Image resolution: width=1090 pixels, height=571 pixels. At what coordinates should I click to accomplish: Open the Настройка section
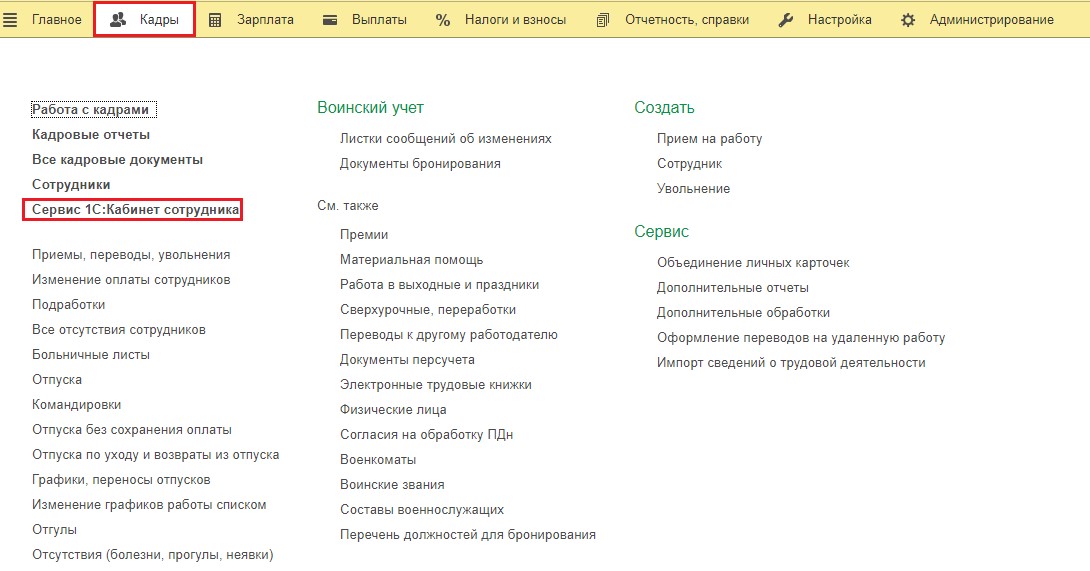pyautogui.click(x=839, y=20)
